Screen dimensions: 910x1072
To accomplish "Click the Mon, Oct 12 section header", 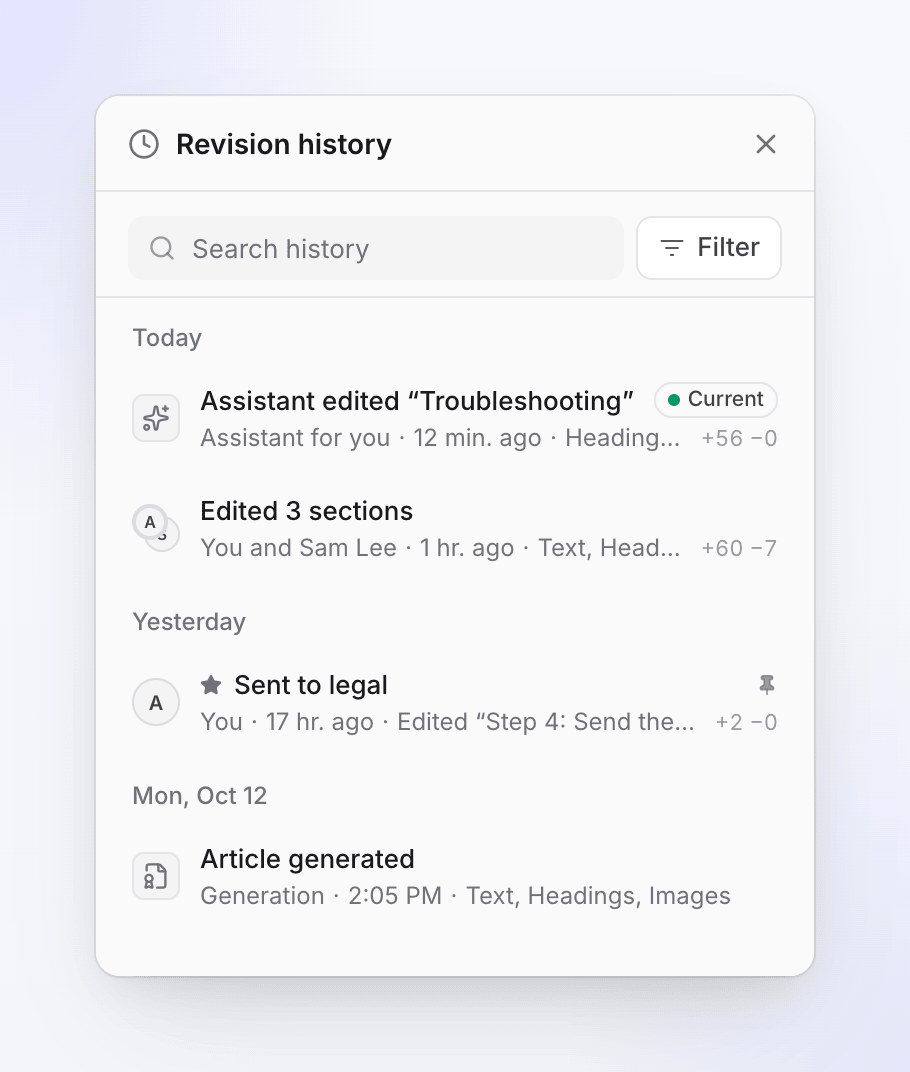I will [x=200, y=796].
